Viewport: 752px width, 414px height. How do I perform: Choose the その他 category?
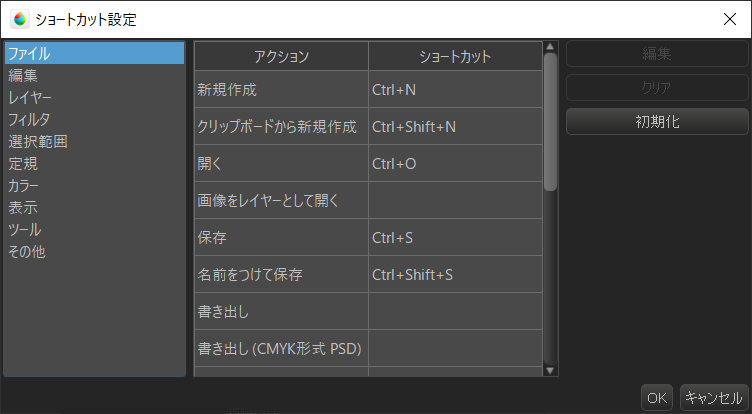click(x=94, y=252)
